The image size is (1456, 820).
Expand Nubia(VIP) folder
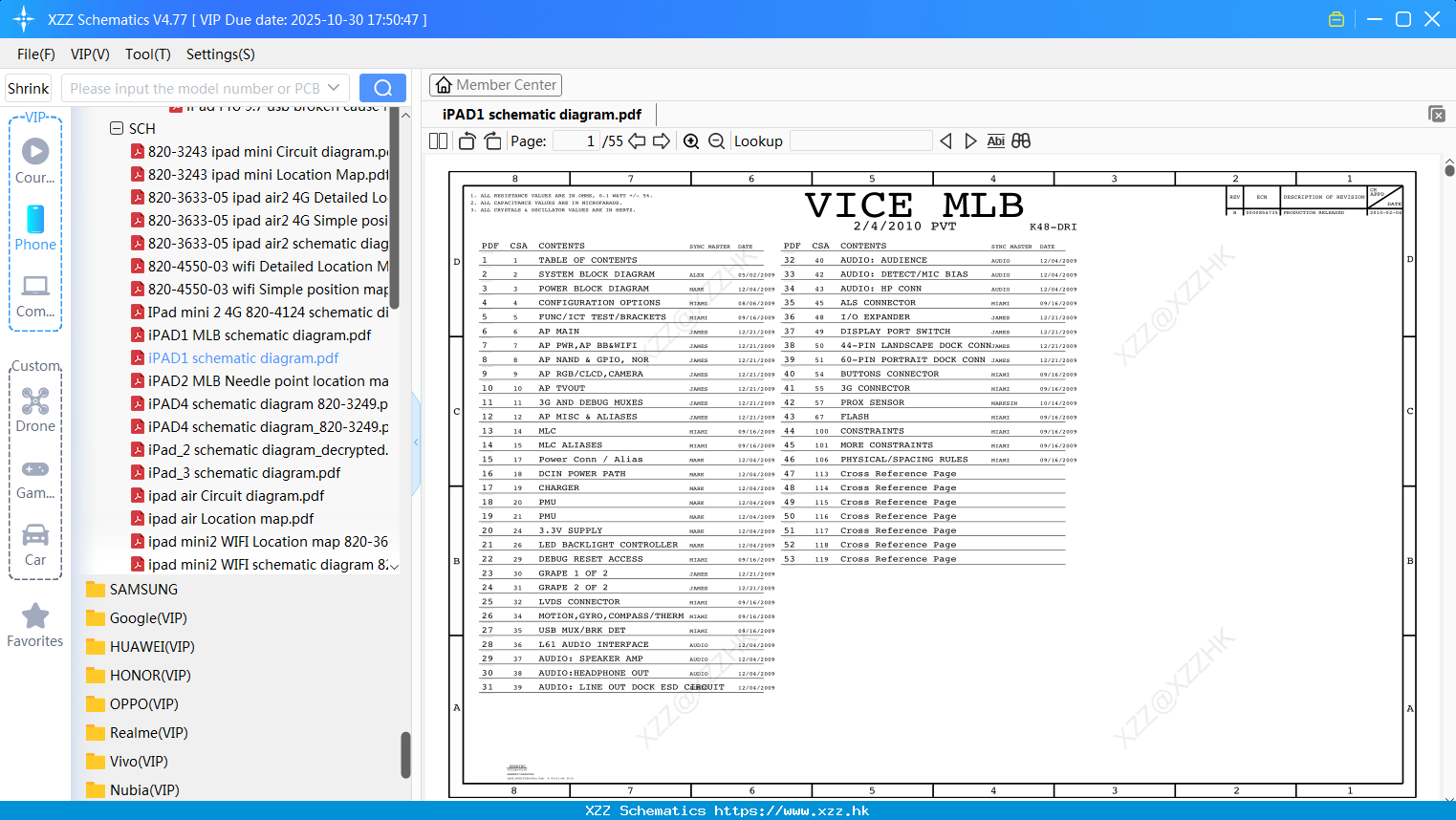(x=134, y=790)
